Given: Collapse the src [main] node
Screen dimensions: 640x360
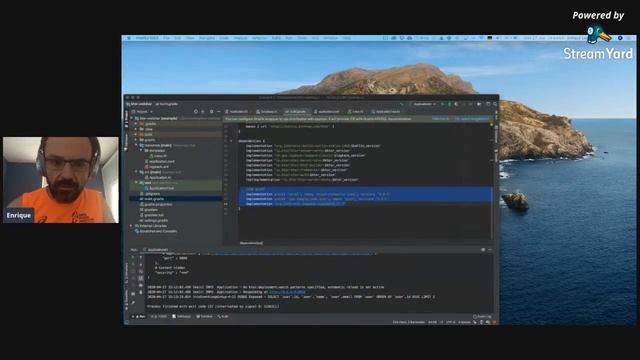Looking at the screenshot, I should 136,172.
